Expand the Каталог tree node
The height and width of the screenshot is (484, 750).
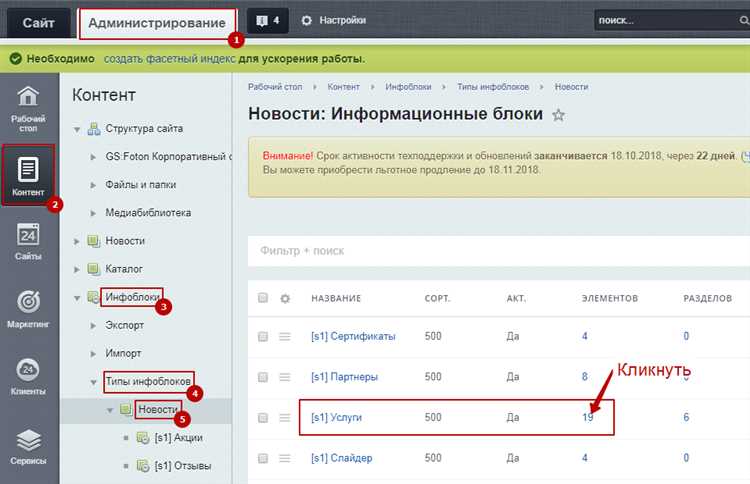coord(77,270)
